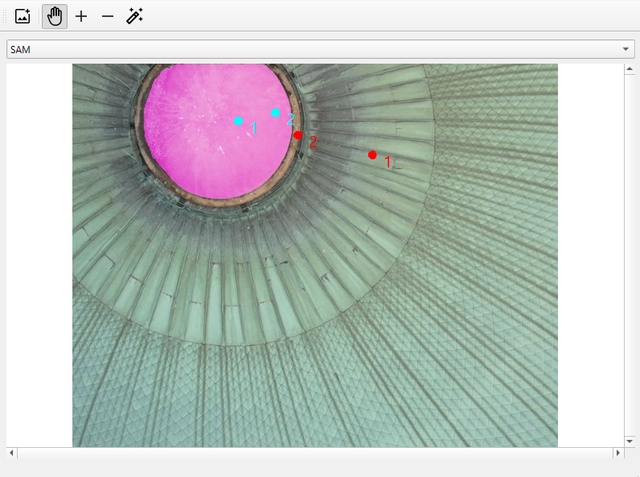640x477 pixels.
Task: Click the cyan positive point 2
Action: click(276, 113)
